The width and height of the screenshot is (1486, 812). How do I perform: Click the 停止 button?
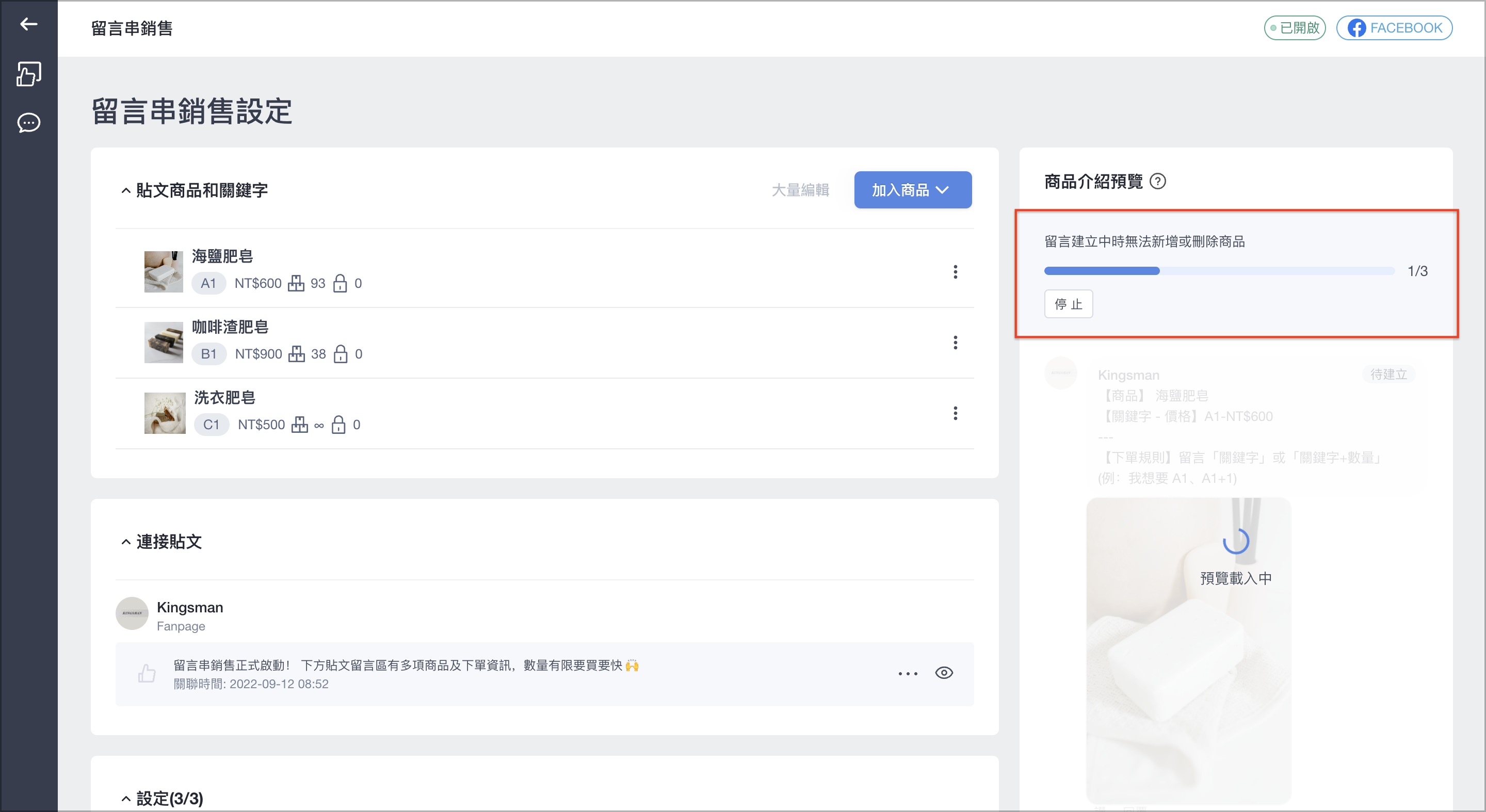tap(1069, 304)
